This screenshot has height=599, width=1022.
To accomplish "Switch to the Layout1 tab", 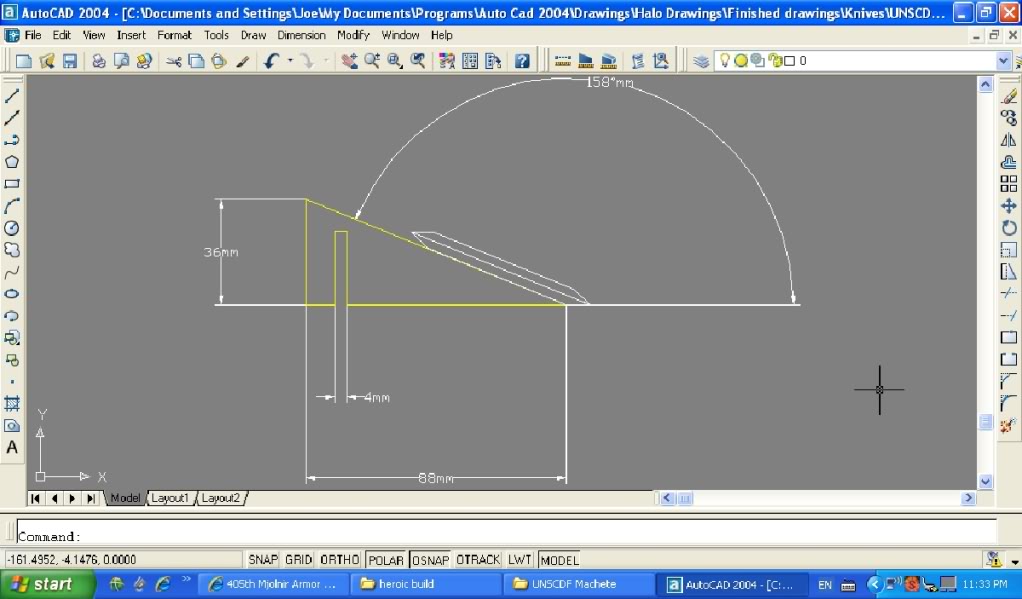I will tap(169, 498).
